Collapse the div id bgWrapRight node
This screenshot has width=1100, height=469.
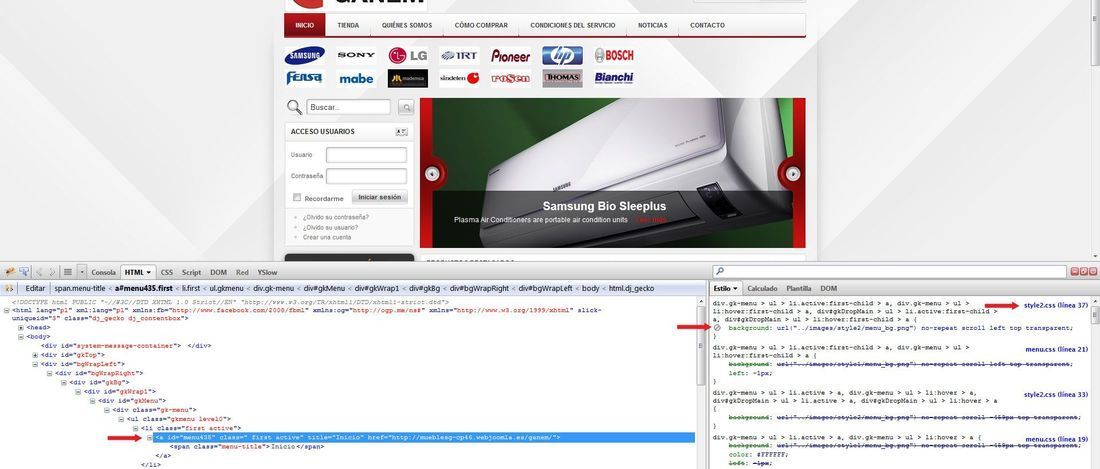click(x=49, y=373)
